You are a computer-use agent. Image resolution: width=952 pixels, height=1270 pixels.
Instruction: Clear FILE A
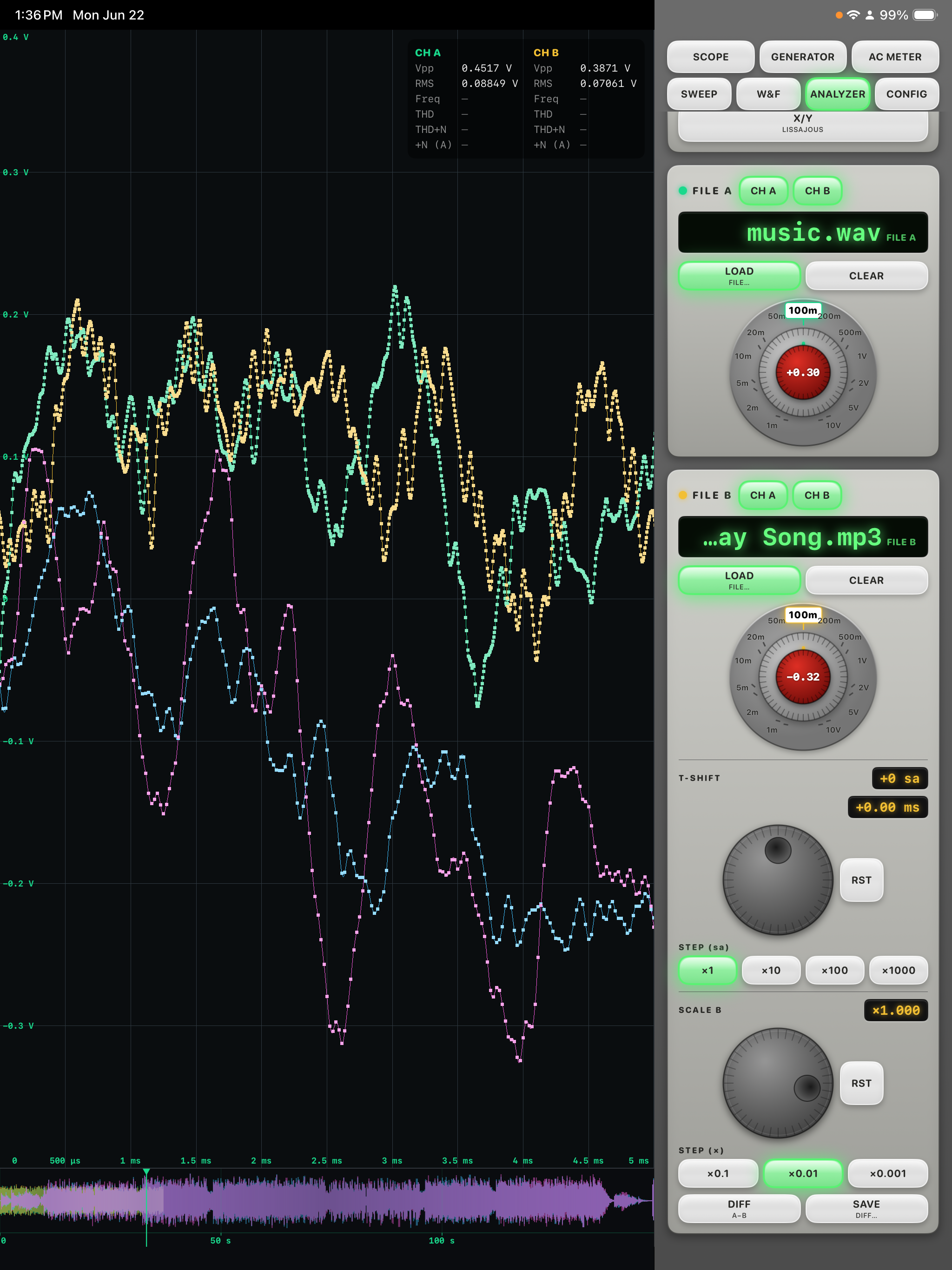pyautogui.click(x=866, y=276)
